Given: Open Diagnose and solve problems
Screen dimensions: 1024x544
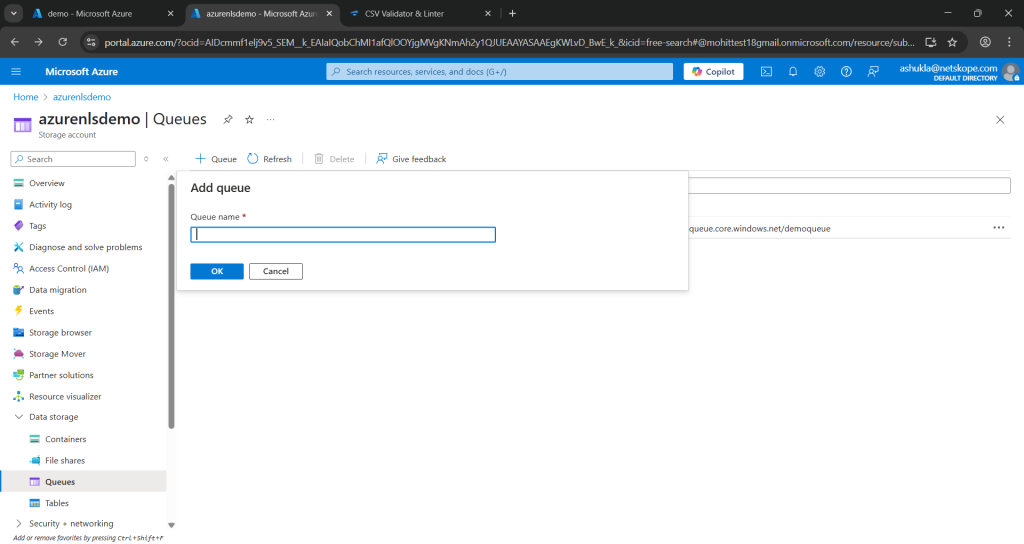Looking at the screenshot, I should pyautogui.click(x=85, y=248).
